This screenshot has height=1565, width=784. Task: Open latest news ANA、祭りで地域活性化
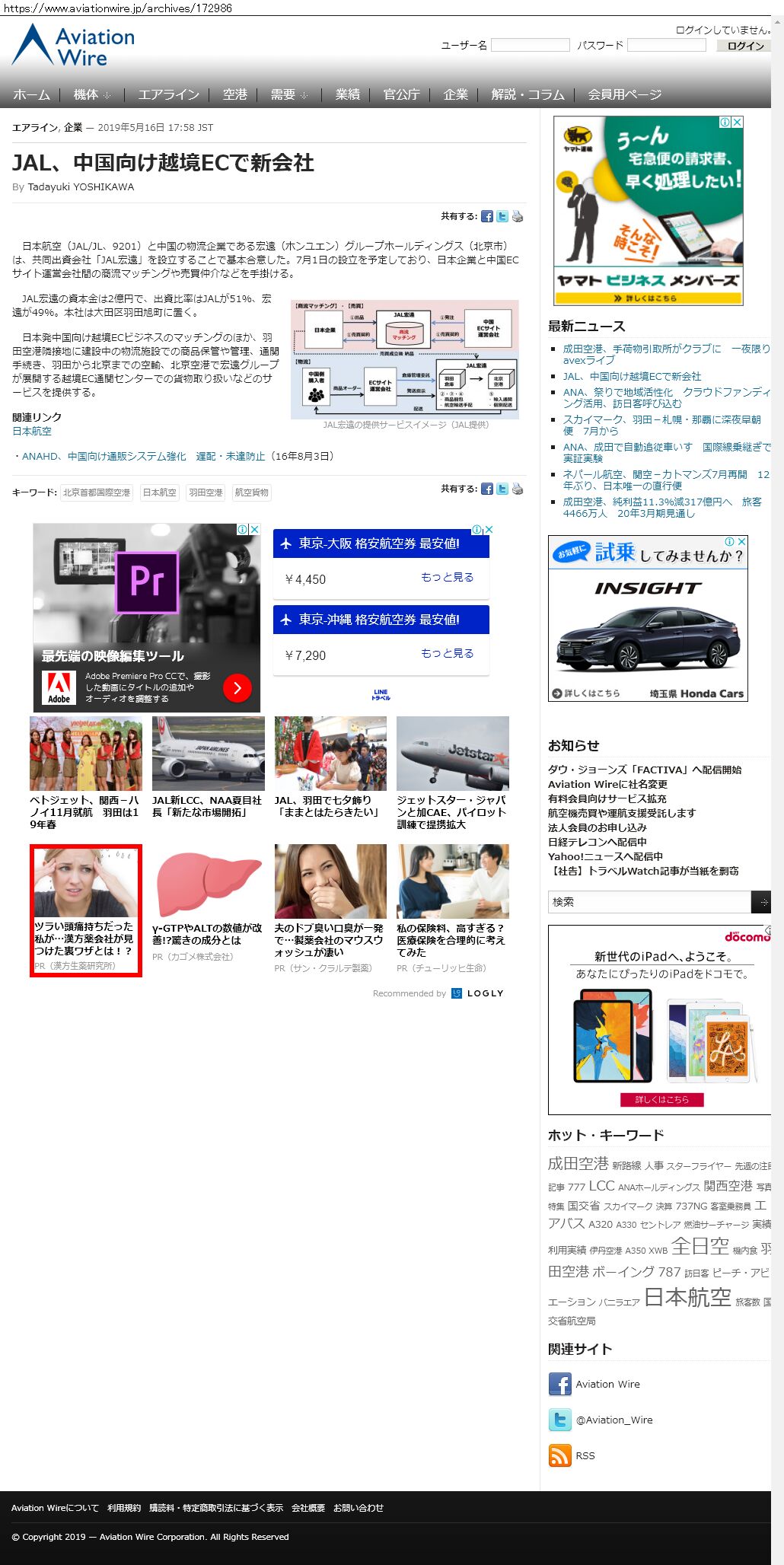667,397
